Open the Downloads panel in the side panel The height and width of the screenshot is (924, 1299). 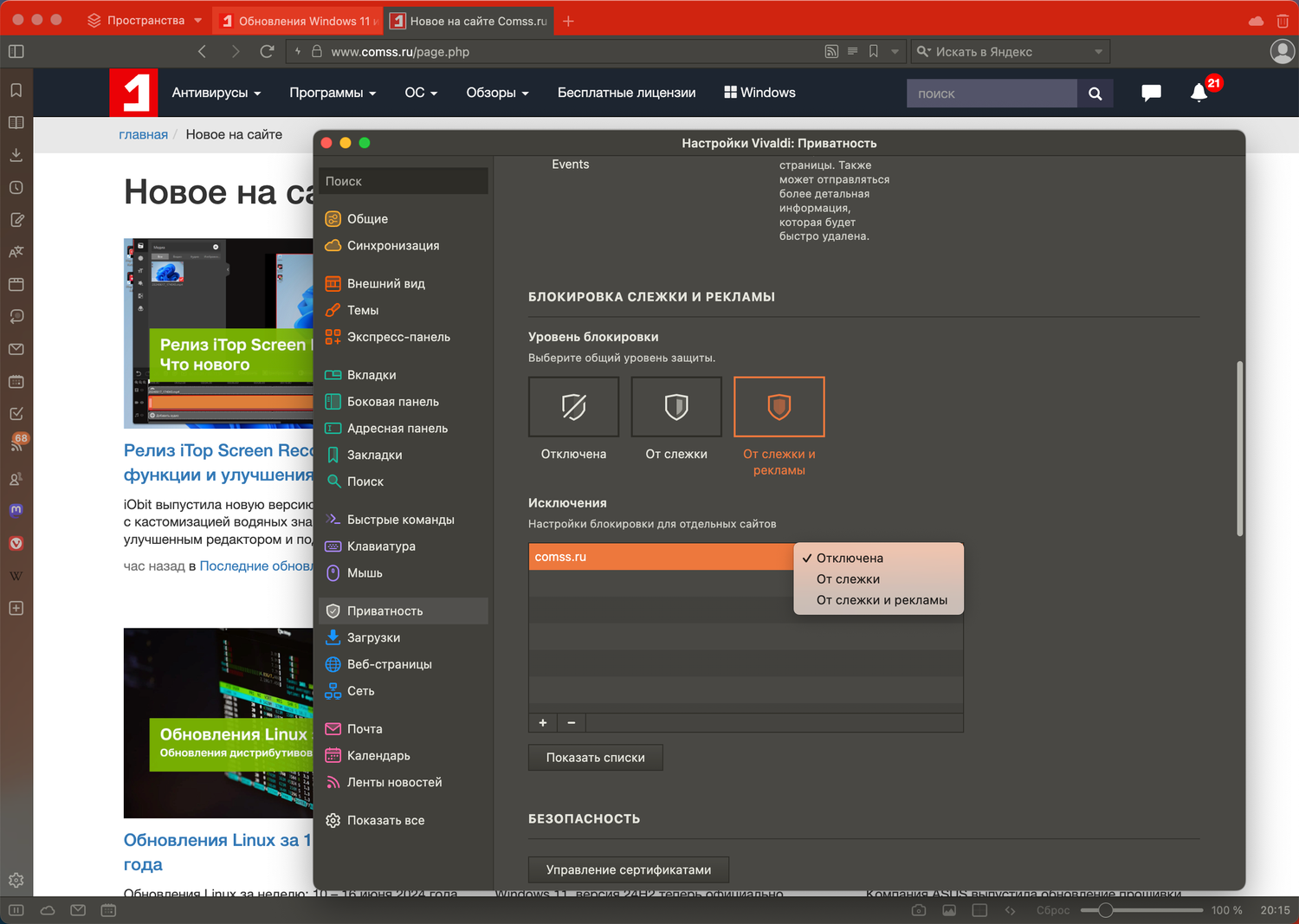pyautogui.click(x=16, y=155)
